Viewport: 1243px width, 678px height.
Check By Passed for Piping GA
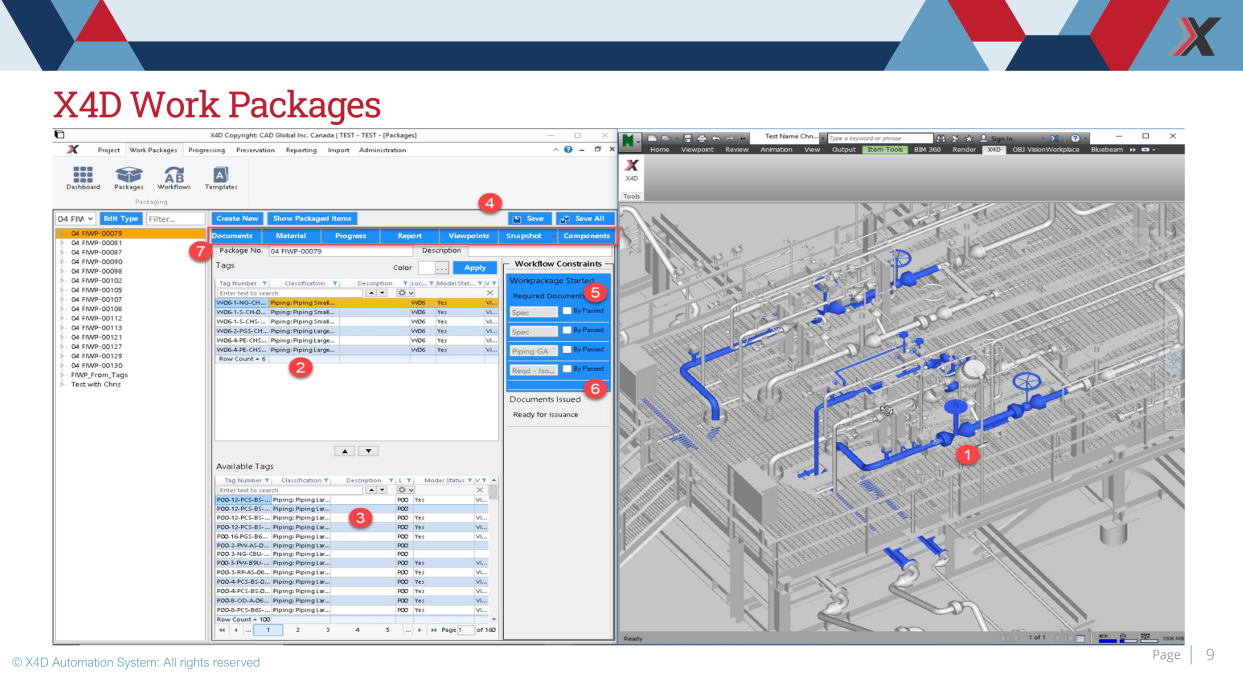pyautogui.click(x=567, y=350)
